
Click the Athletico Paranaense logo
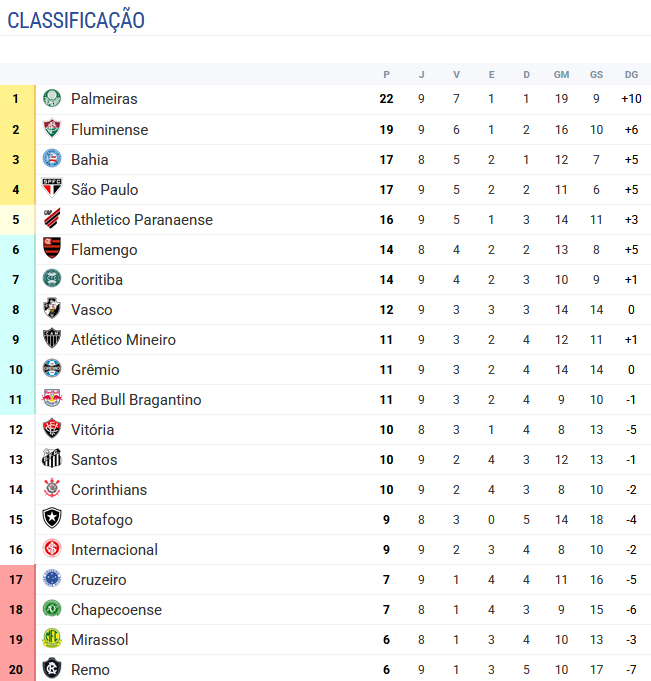click(52, 219)
